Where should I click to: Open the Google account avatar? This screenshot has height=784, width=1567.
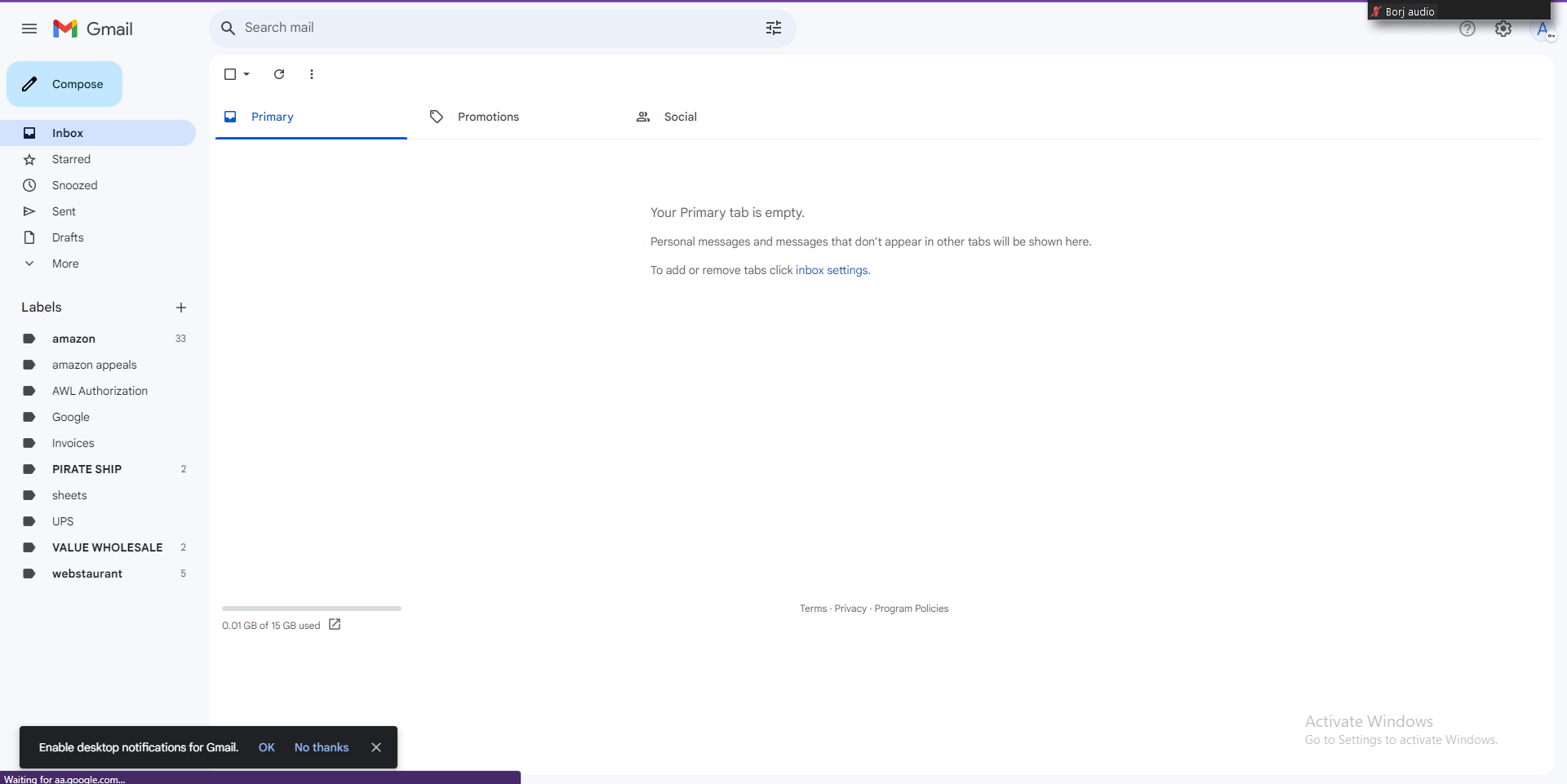click(x=1543, y=29)
